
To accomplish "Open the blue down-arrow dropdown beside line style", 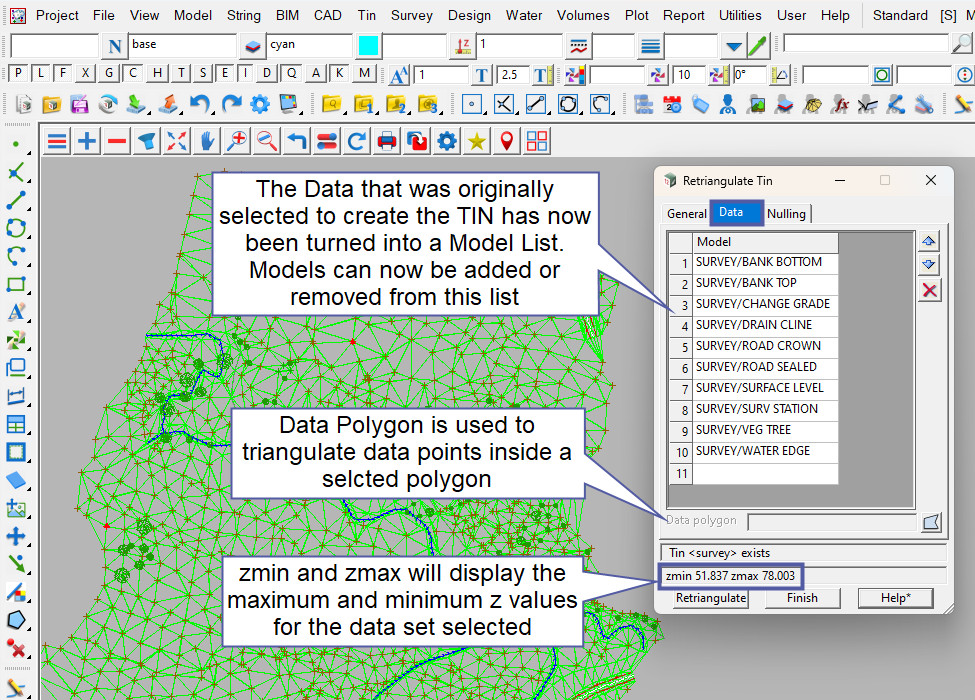I will 733,46.
